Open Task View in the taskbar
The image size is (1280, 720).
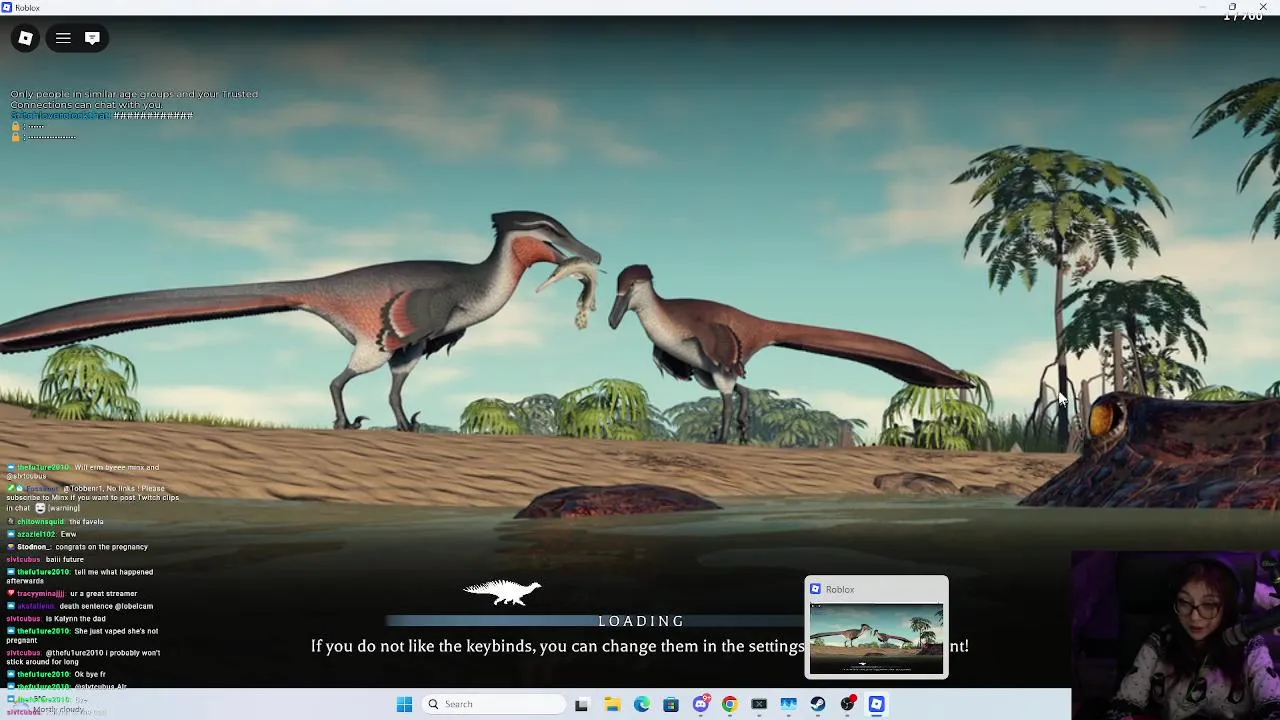coord(582,704)
